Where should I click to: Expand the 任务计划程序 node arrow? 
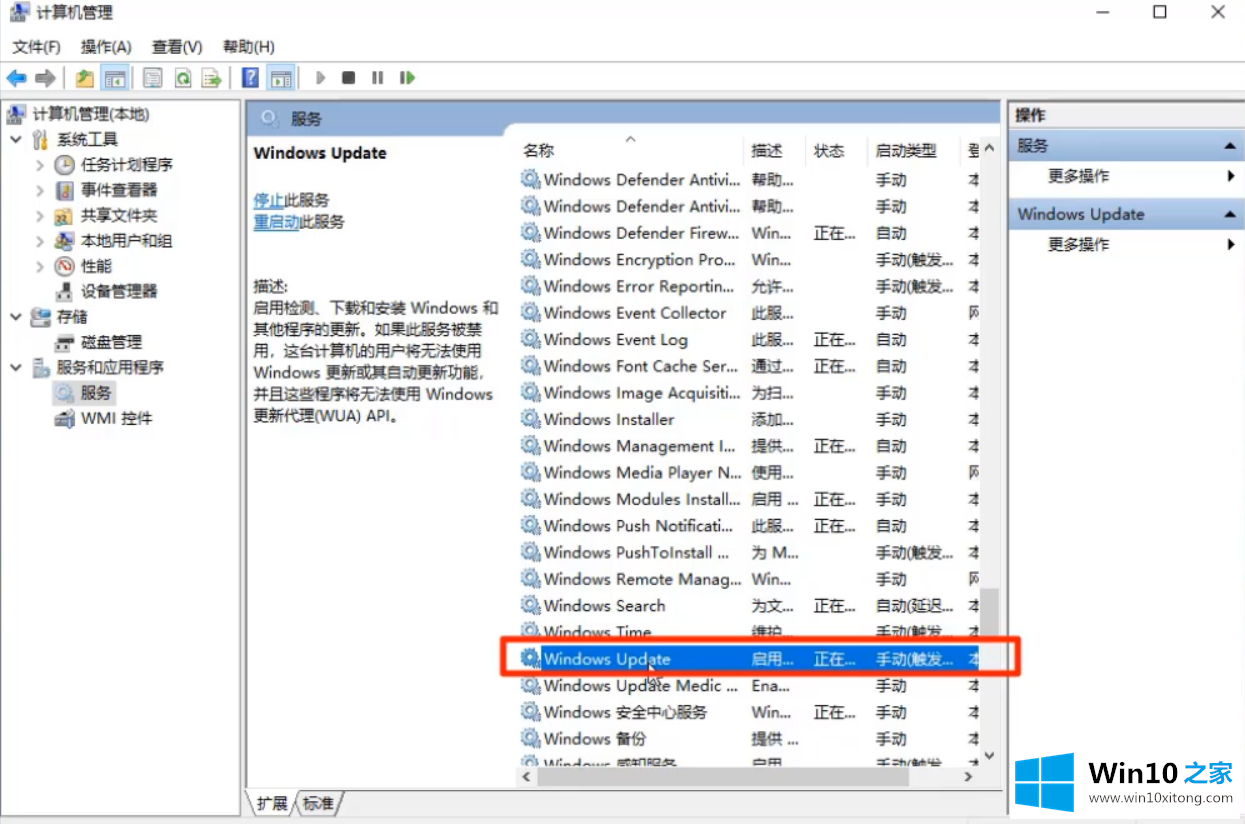point(40,165)
